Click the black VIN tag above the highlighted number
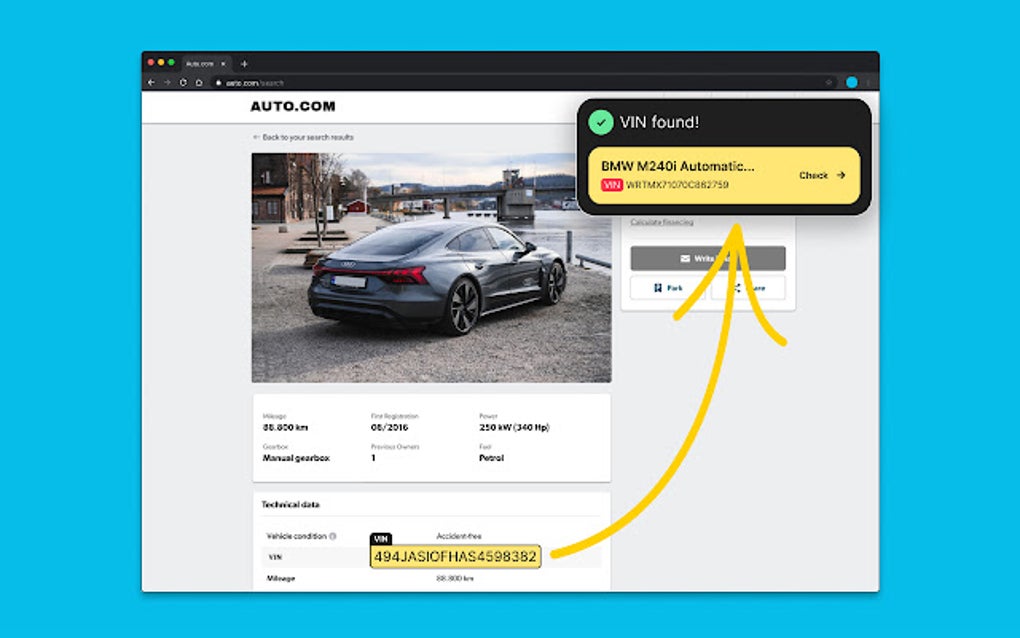This screenshot has height=638, width=1020. tap(381, 537)
